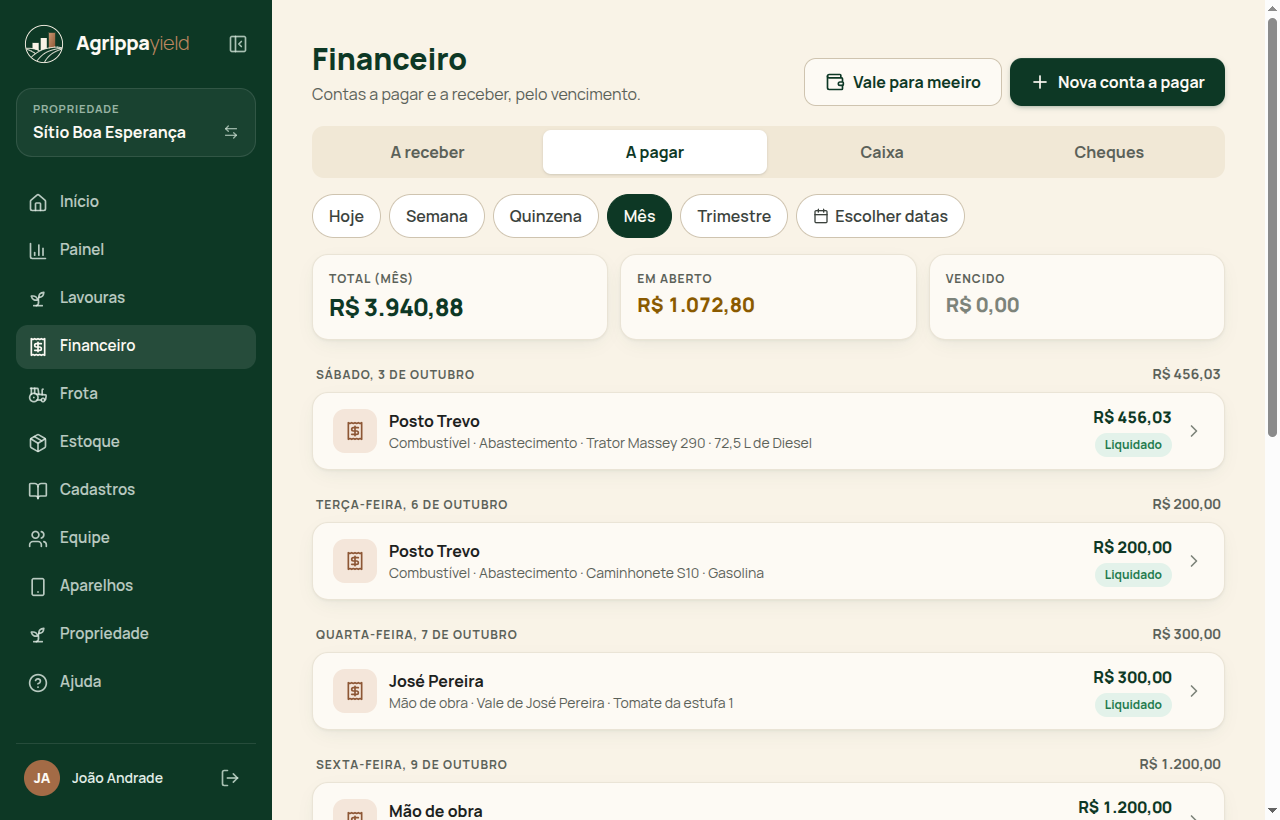Open Painel in the sidebar menu
Viewport: 1280px width, 820px height.
pyautogui.click(x=136, y=250)
